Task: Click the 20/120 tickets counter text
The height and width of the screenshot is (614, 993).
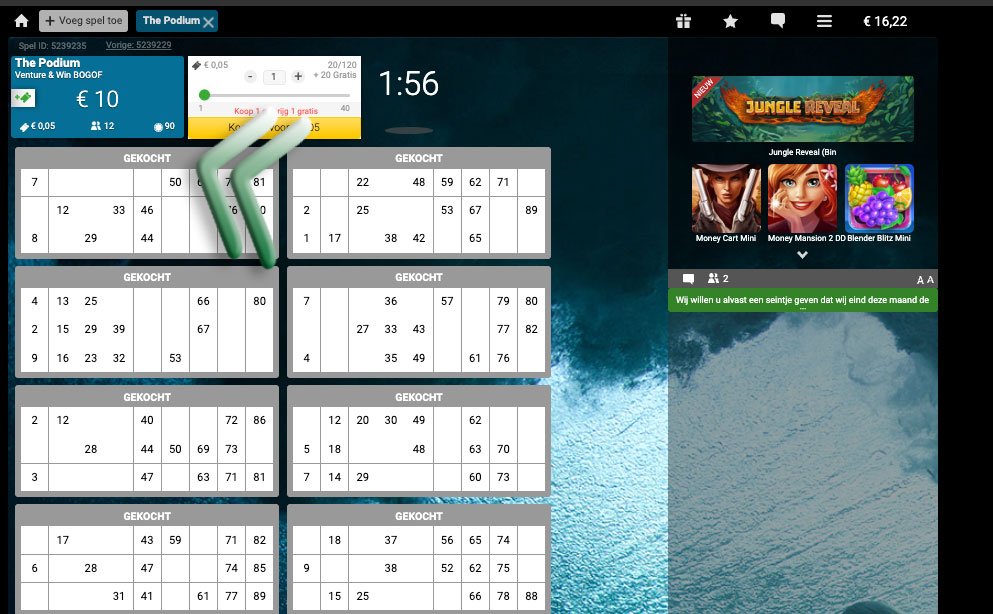Action: point(342,65)
